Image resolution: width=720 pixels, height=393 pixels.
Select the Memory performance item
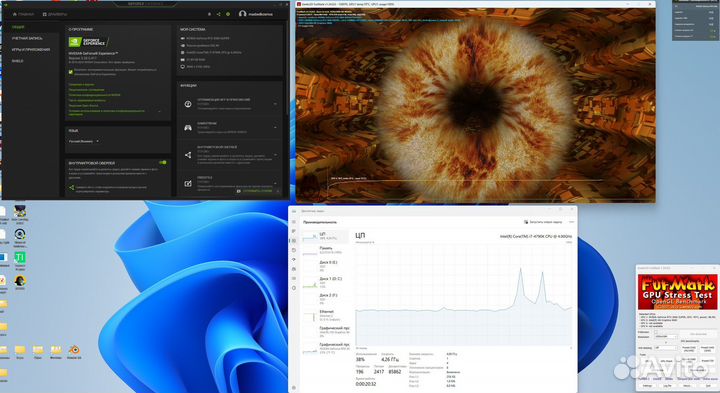(x=325, y=250)
